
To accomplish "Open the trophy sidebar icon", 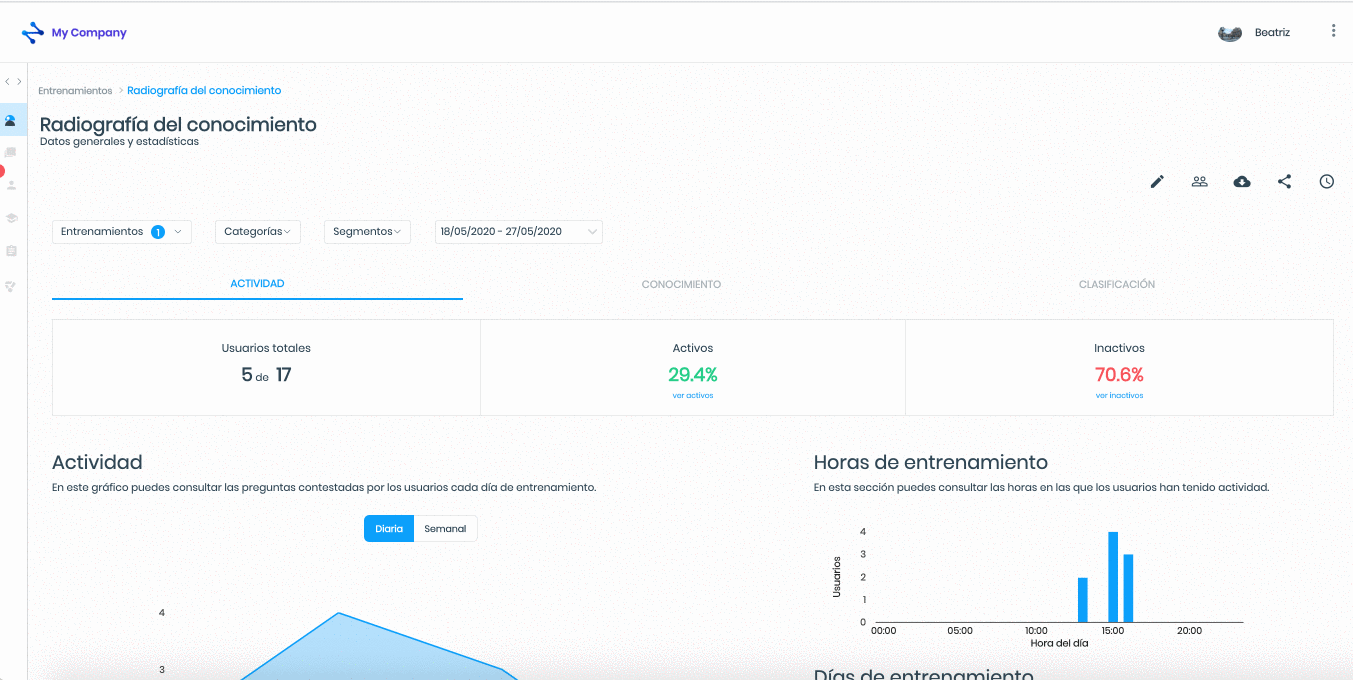I will 11,286.
